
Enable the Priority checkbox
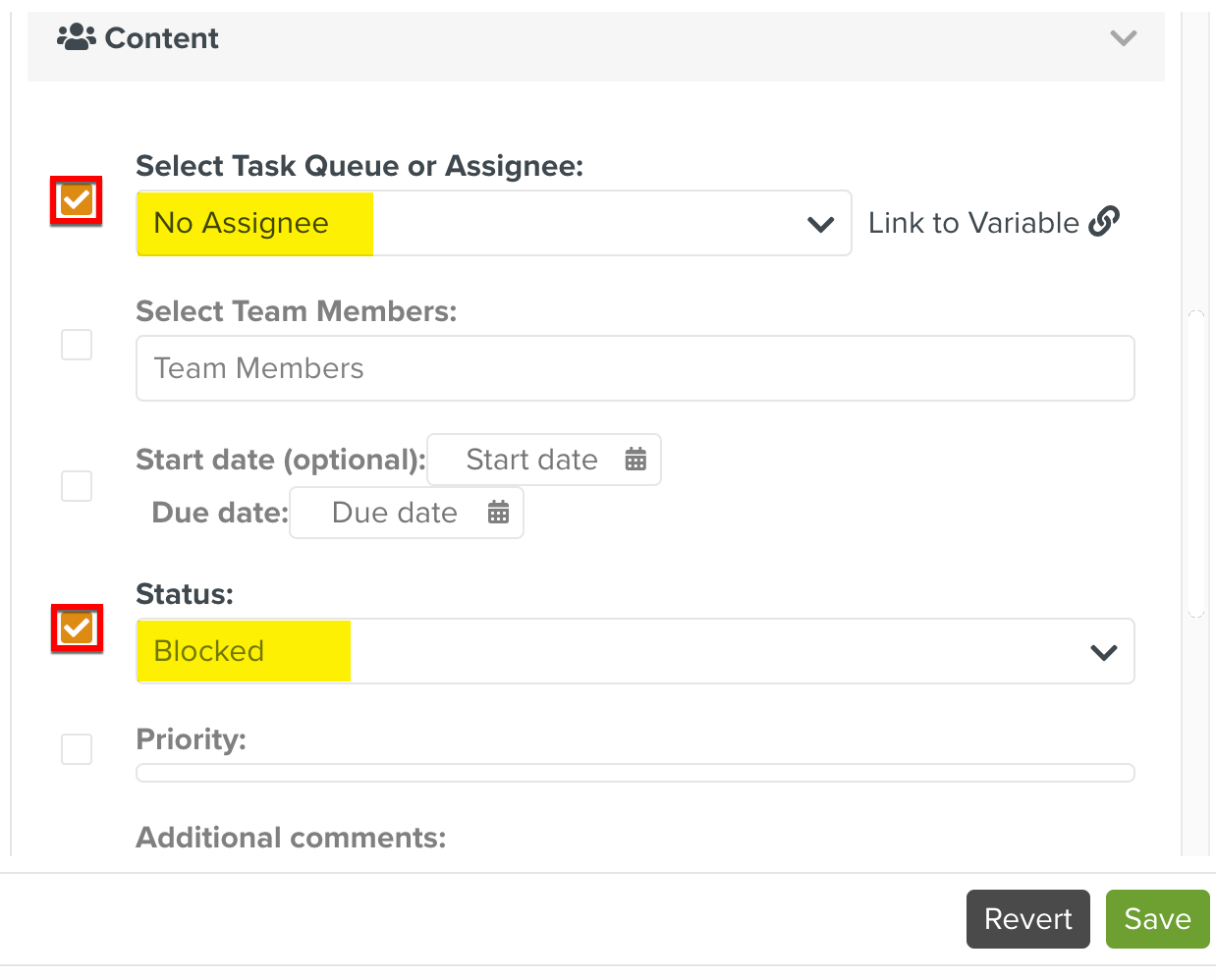pos(77,749)
